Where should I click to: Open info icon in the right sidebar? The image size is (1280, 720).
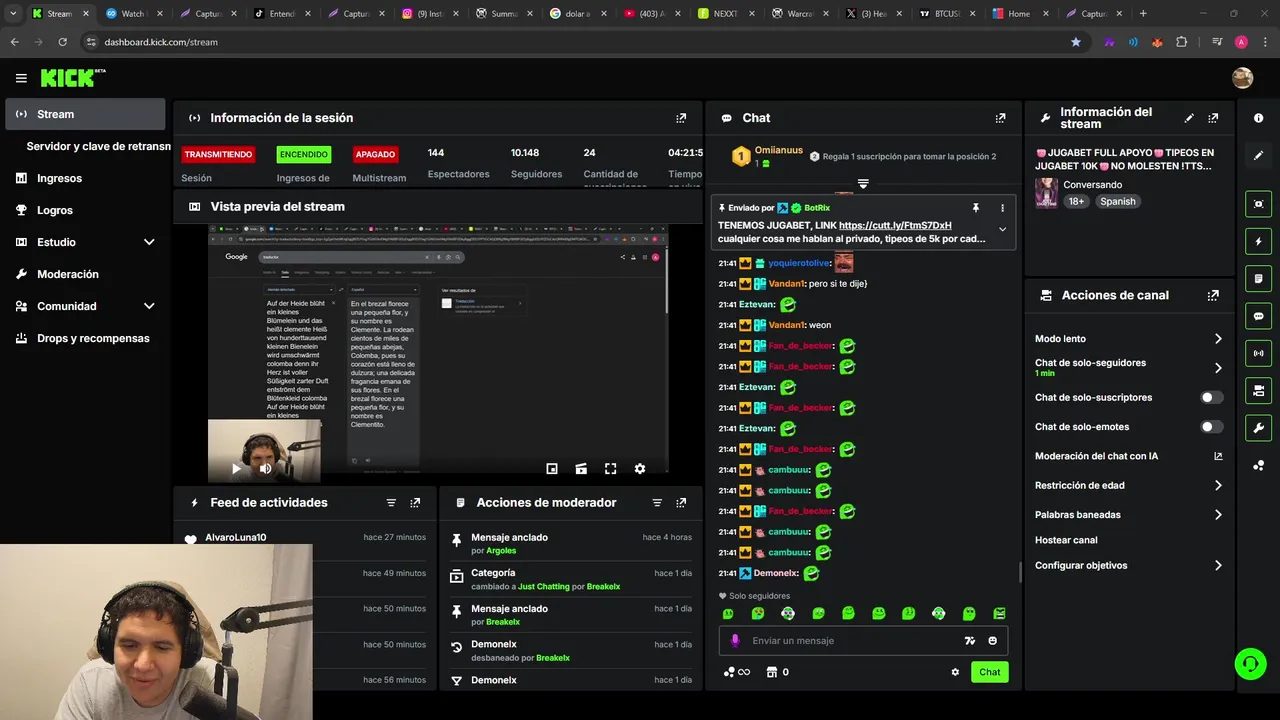(x=1258, y=118)
